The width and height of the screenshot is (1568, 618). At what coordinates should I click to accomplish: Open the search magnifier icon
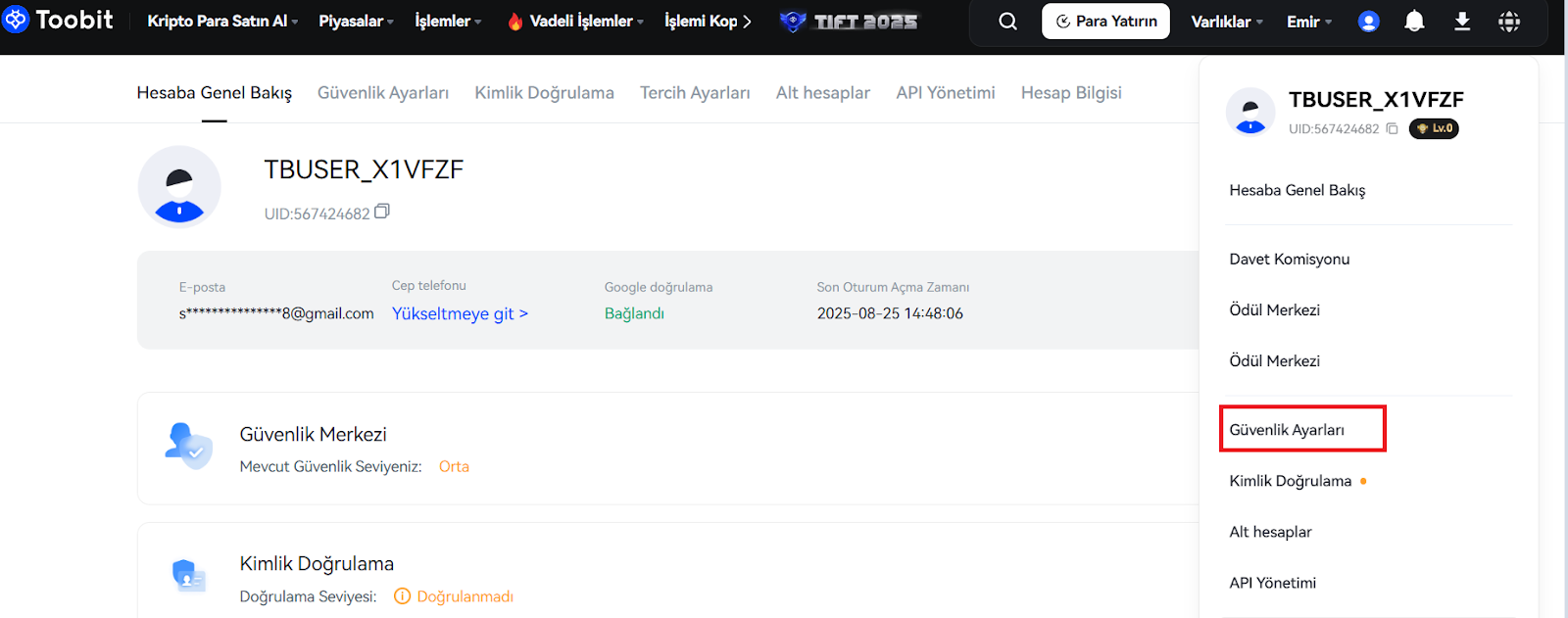click(x=1007, y=21)
